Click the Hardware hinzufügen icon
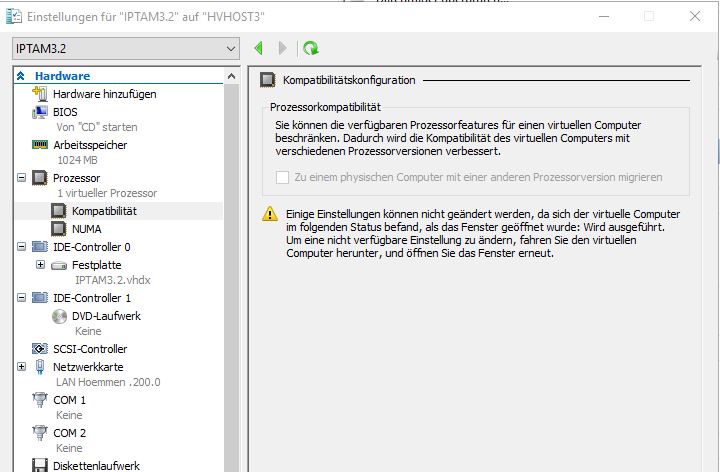Image resolution: width=720 pixels, height=472 pixels. click(x=40, y=94)
